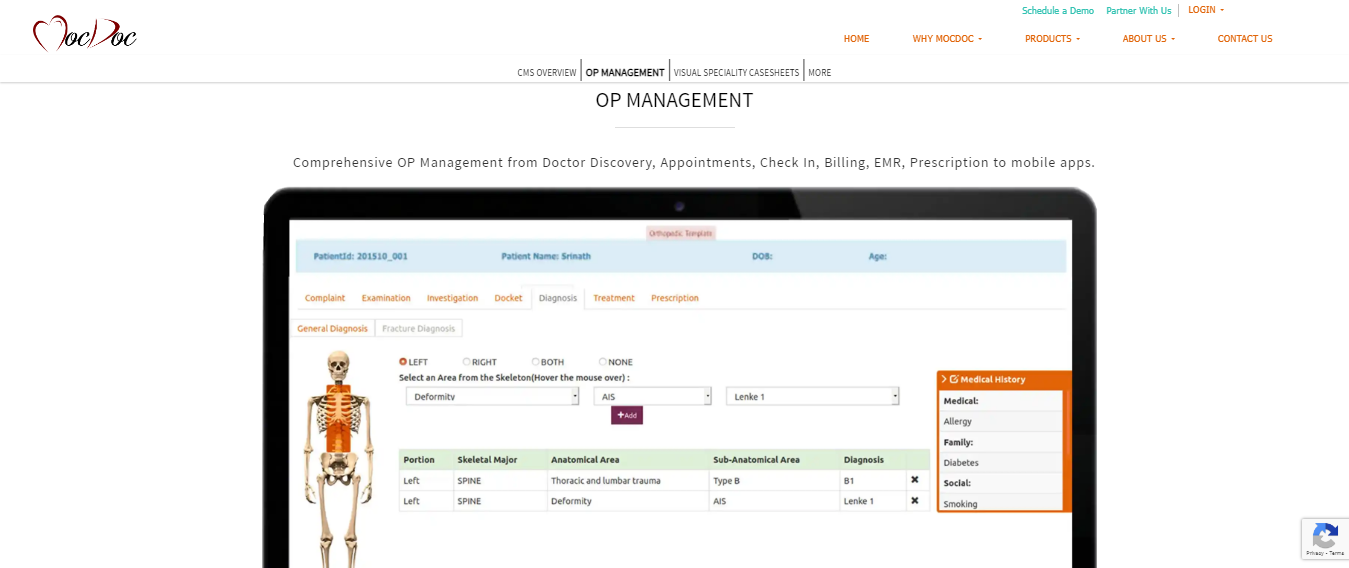The image size is (1349, 568).
Task: Select the LEFT radio option
Action: [403, 362]
